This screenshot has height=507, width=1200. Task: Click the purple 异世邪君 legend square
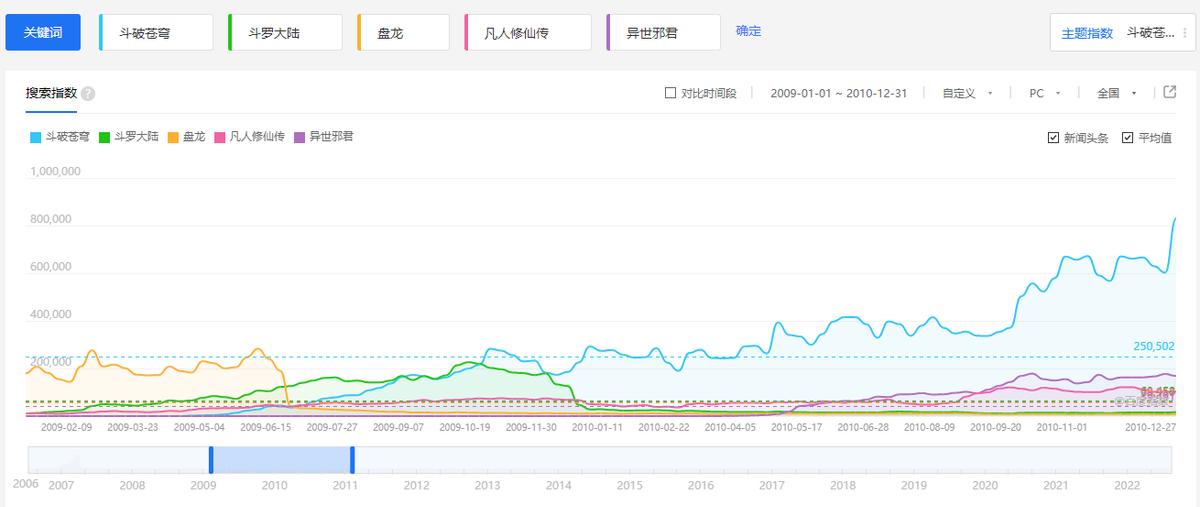[299, 137]
